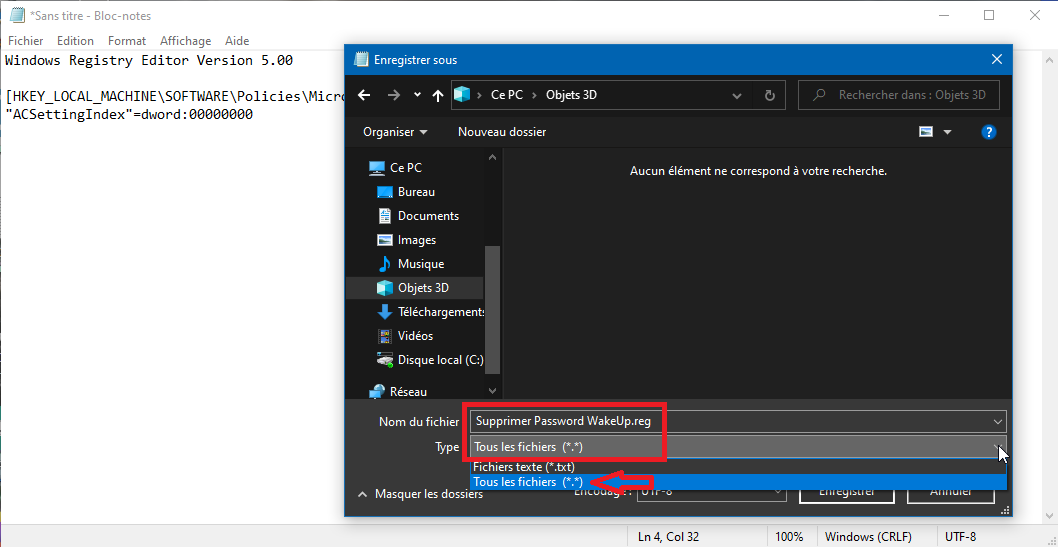Click the navigation pane scrollbar thumb
This screenshot has height=547, width=1058.
(x=493, y=310)
